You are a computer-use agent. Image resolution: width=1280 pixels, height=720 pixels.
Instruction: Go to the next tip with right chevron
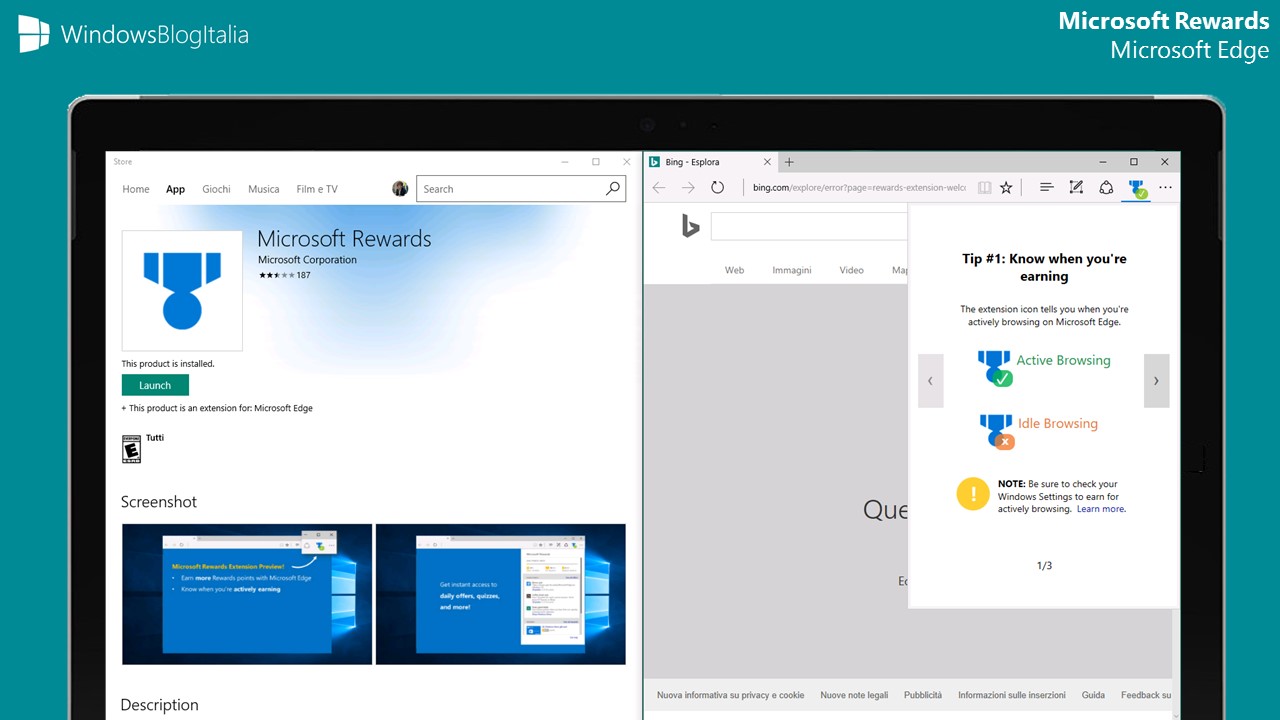click(1156, 381)
